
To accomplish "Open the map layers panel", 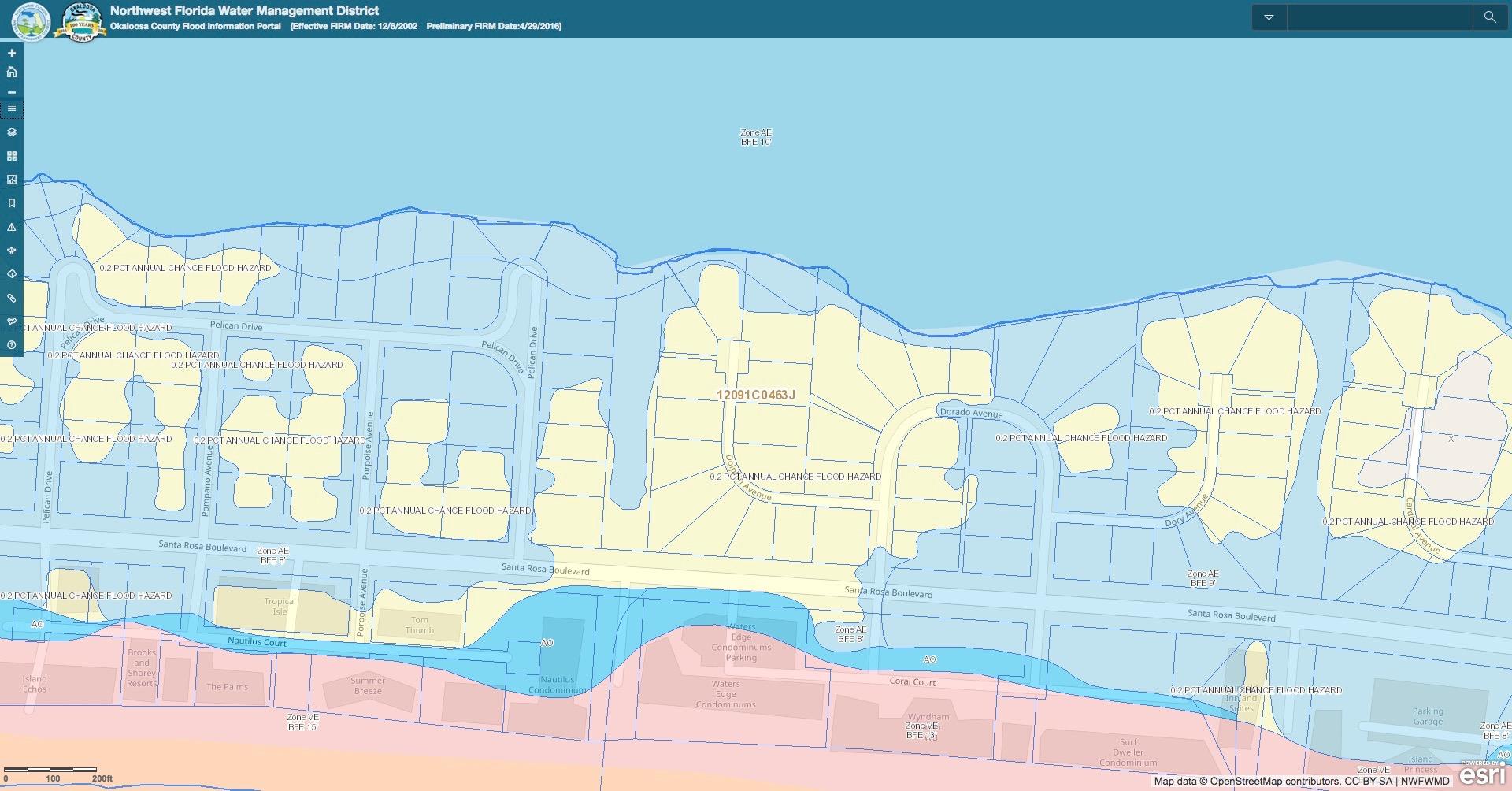I will 12,132.
